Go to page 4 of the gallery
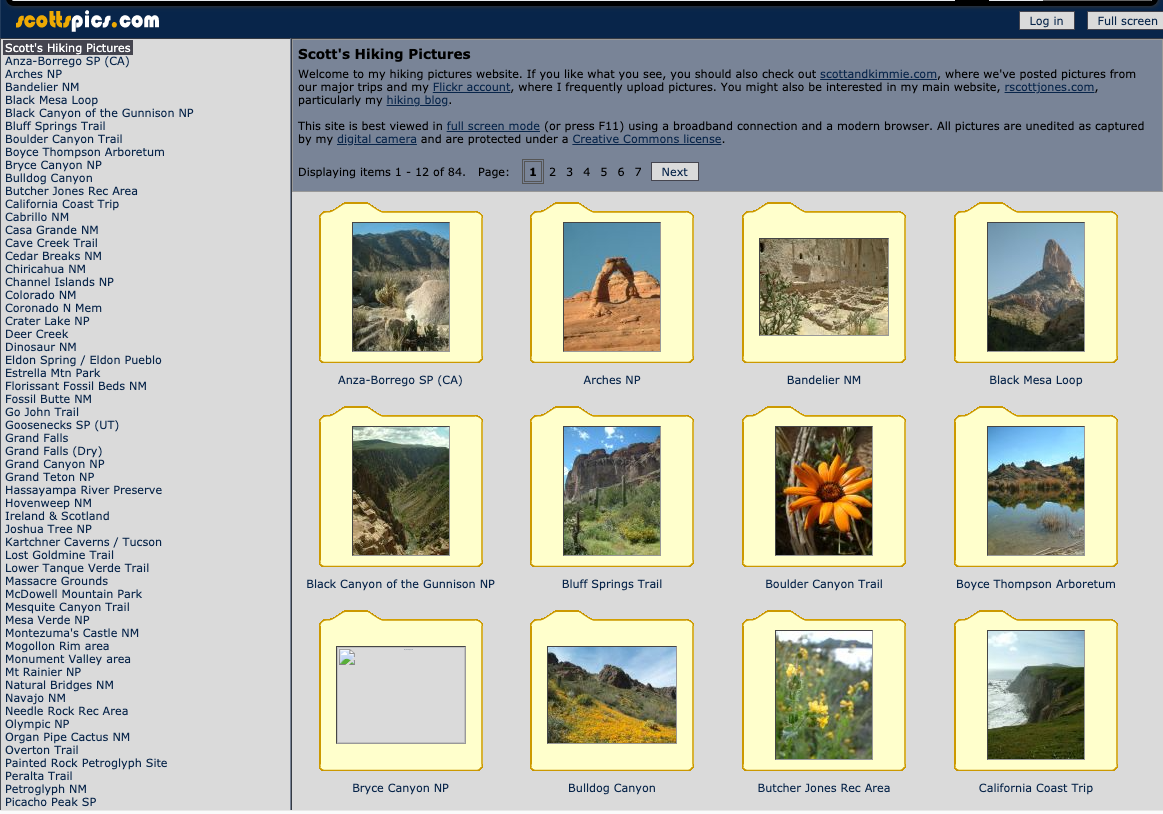 click(587, 171)
